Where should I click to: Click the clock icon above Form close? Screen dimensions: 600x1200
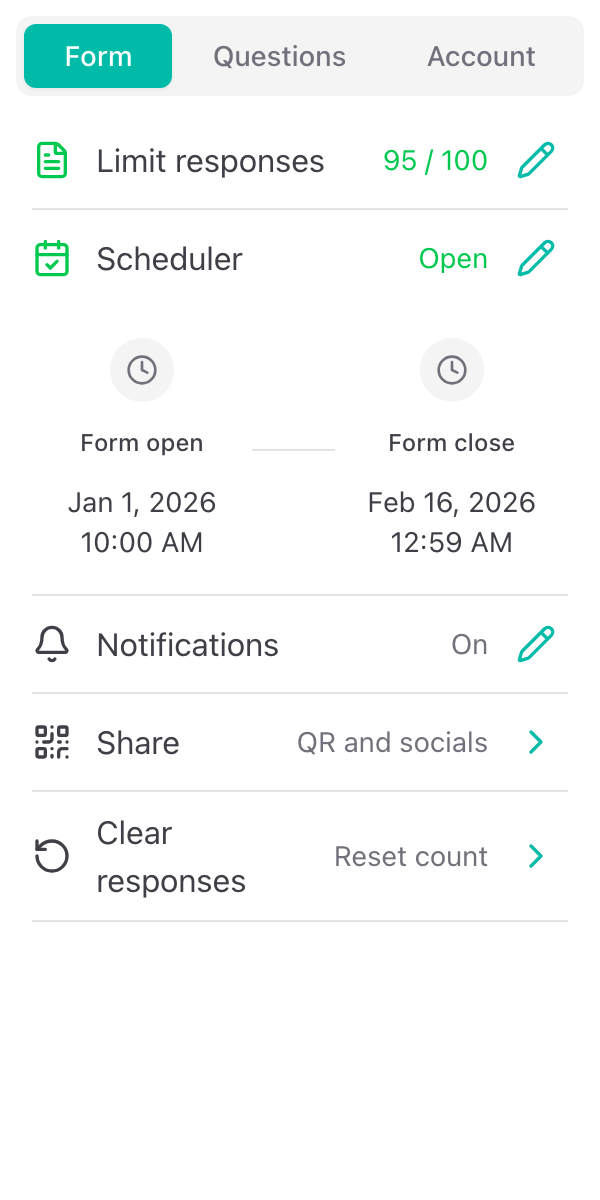click(451, 370)
